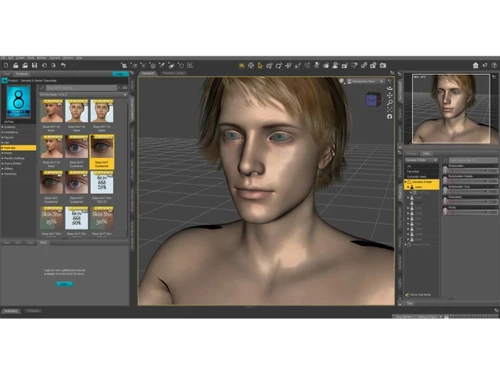500x375 pixels.
Task: Click cyan Login button beside Products tab
Action: click(x=120, y=74)
